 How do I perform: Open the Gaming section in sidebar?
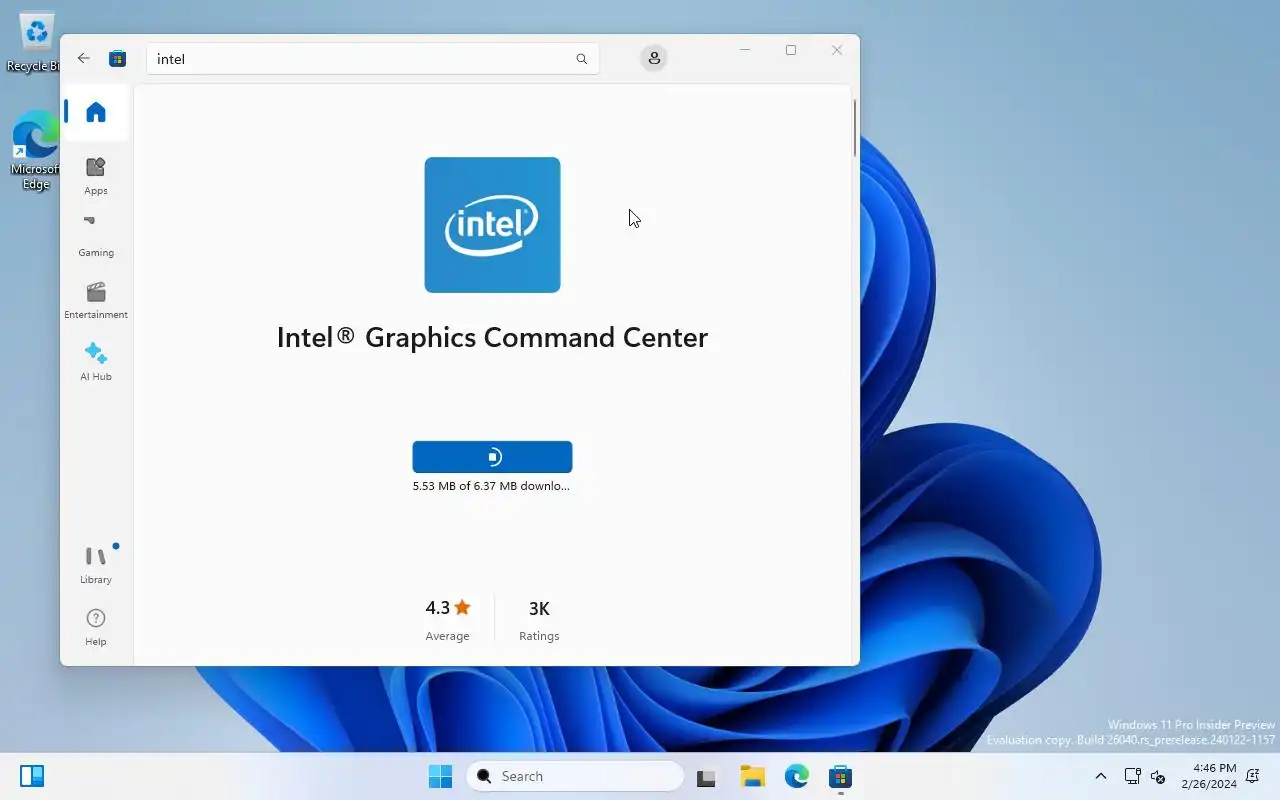[96, 237]
